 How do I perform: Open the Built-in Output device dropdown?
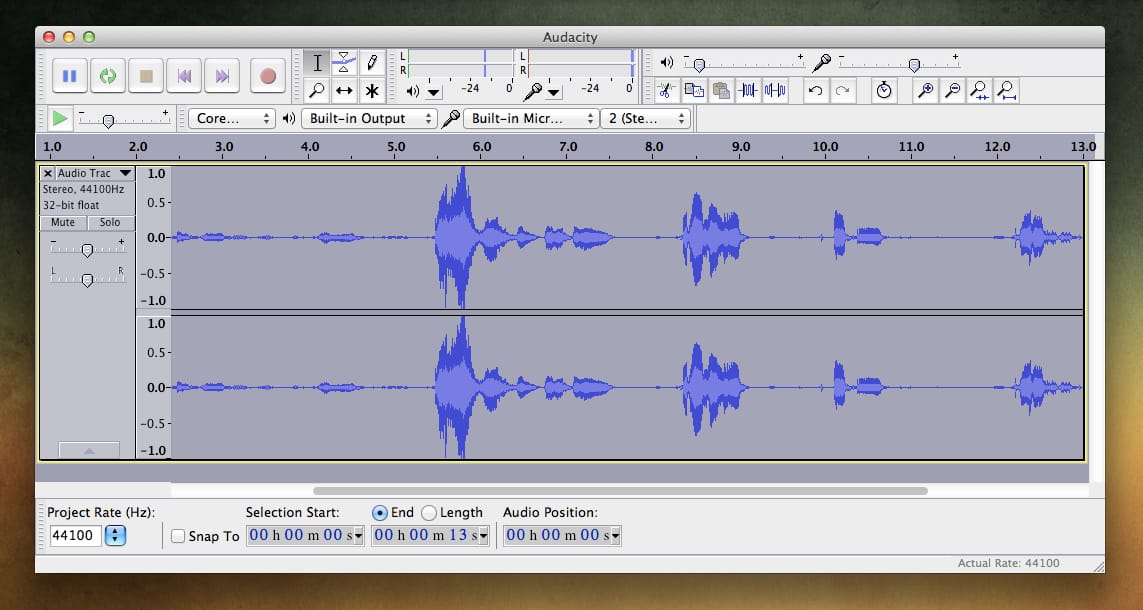point(369,118)
